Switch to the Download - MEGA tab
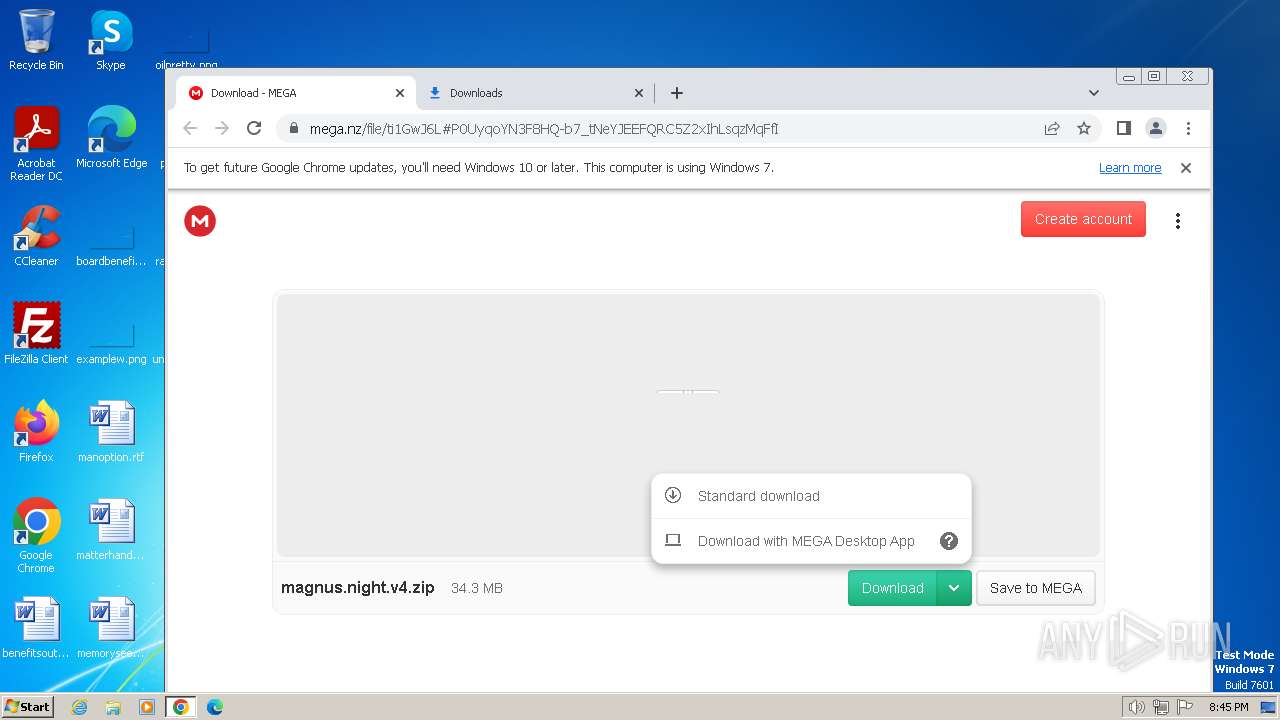The width and height of the screenshot is (1280, 720). pyautogui.click(x=297, y=93)
